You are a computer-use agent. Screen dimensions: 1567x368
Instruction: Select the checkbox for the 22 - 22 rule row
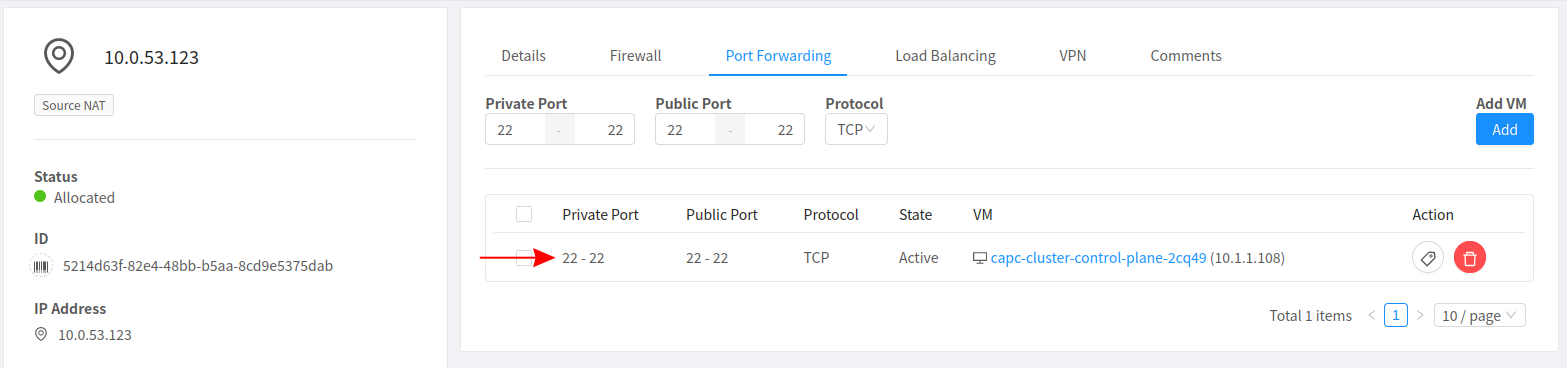tap(524, 258)
